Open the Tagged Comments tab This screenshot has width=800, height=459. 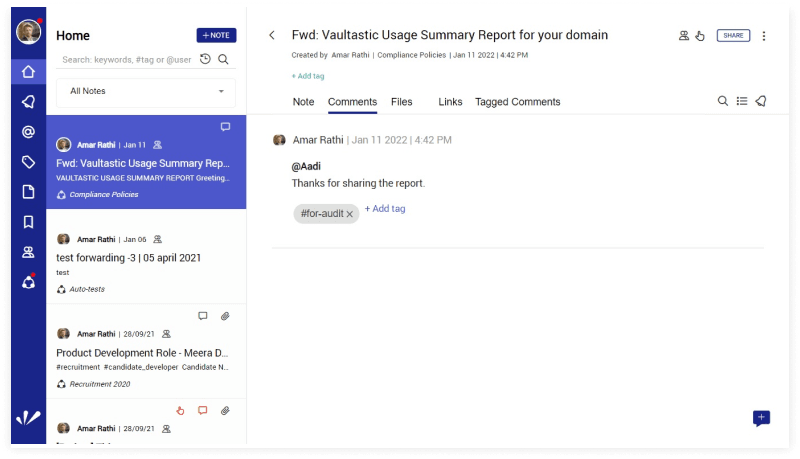click(517, 102)
